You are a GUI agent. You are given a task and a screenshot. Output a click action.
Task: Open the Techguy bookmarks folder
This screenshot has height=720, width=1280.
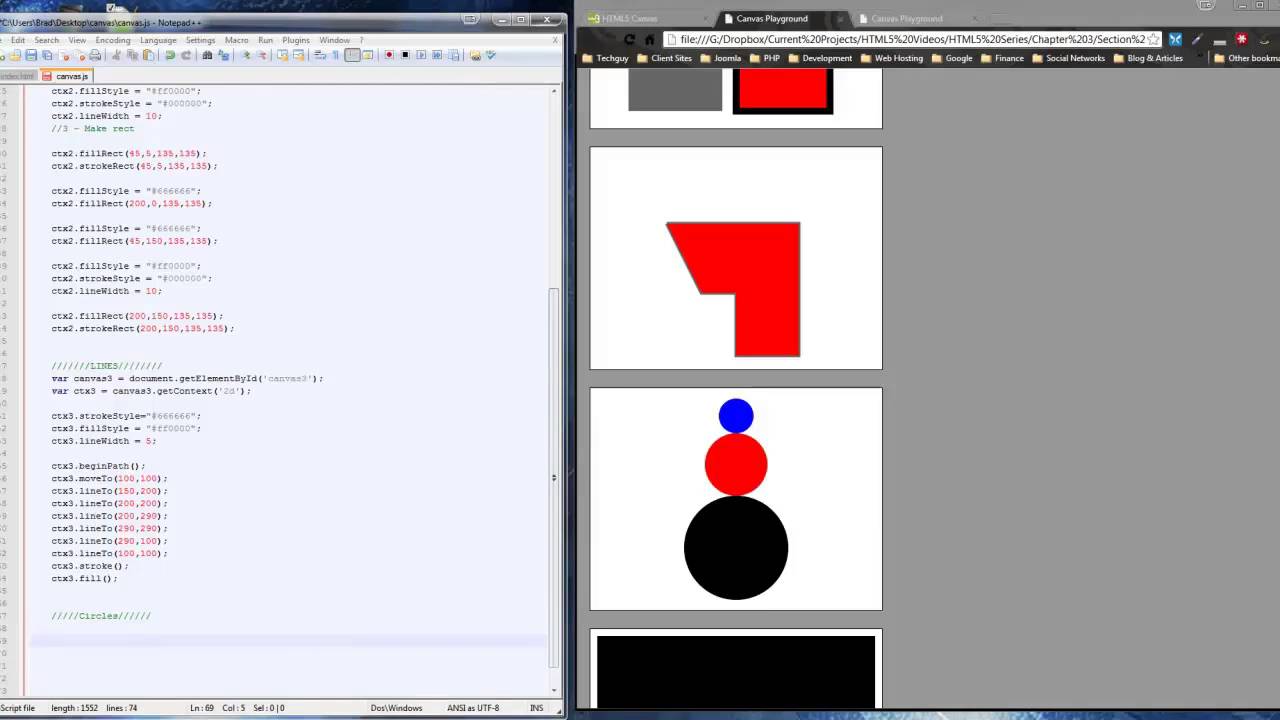point(606,58)
